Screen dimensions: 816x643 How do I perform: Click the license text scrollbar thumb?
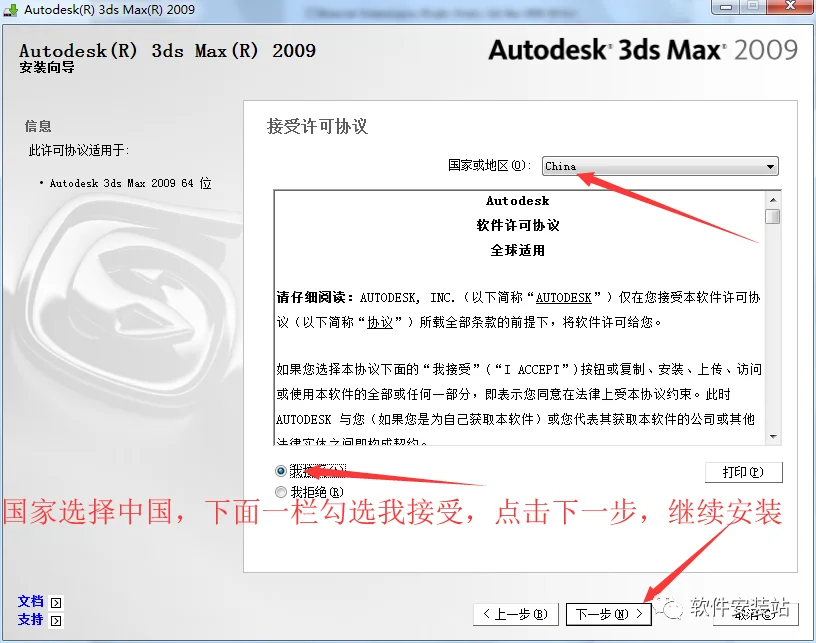(x=773, y=216)
